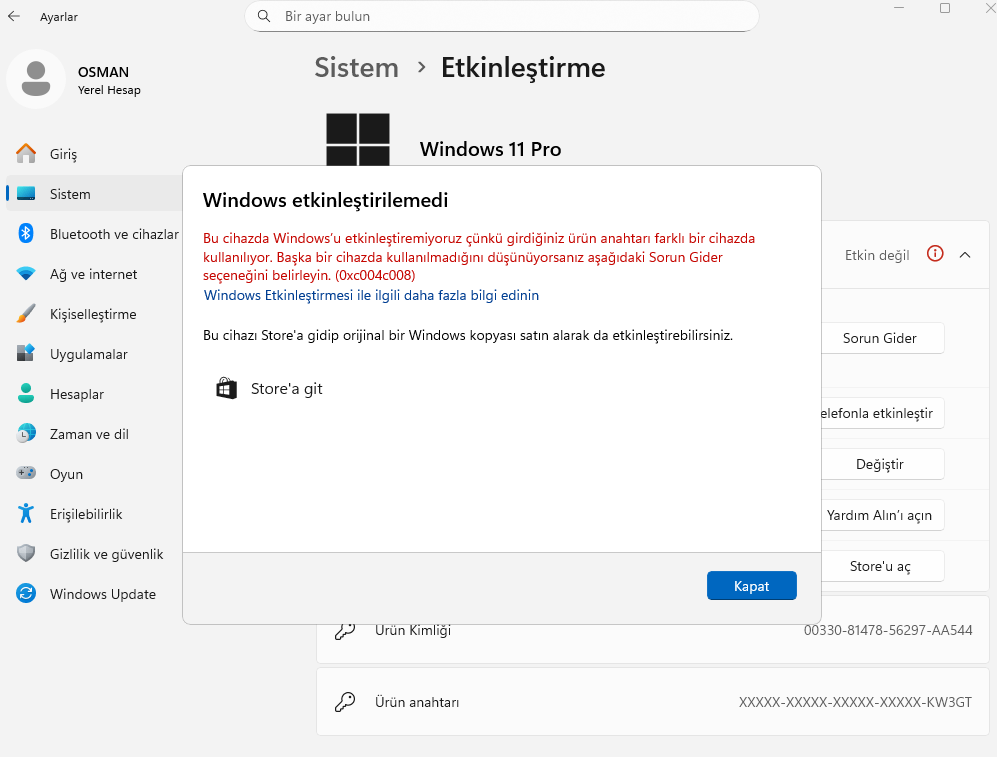997x757 pixels.
Task: Open Oyun settings
Action: pyautogui.click(x=93, y=474)
